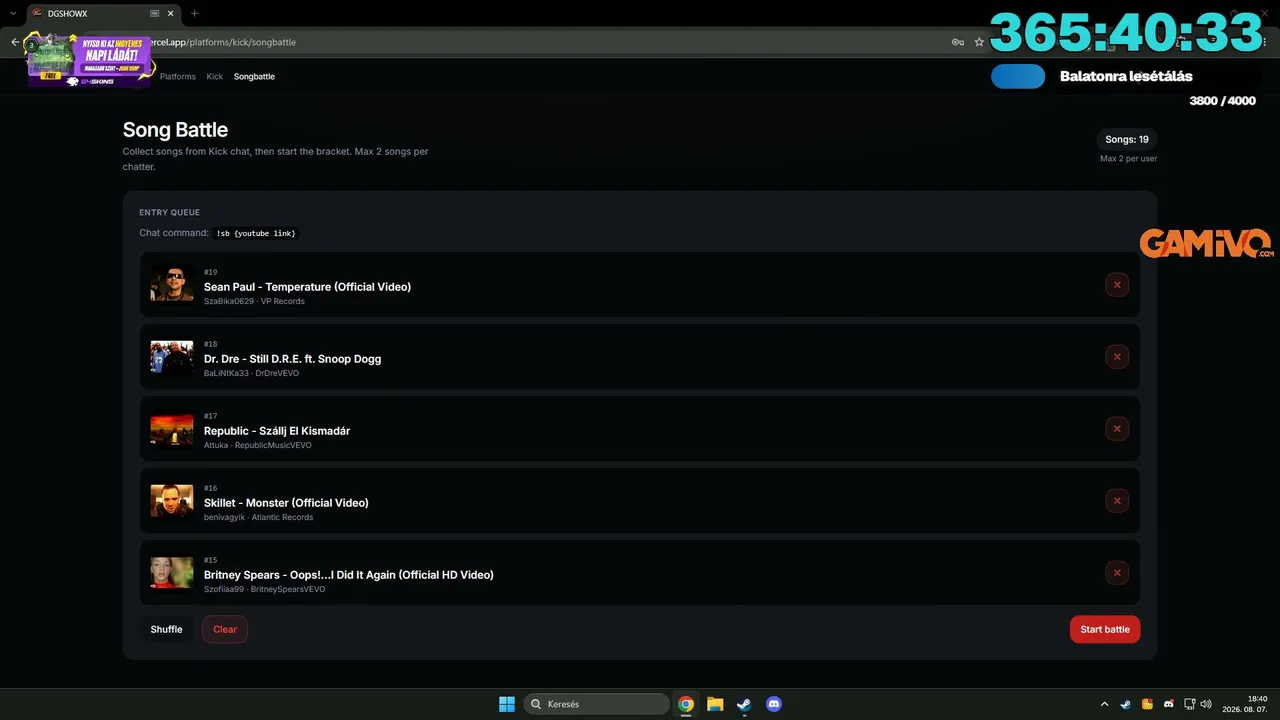Click 'Republic - Szállj El Kismadár' title
1280x720 pixels.
277,431
